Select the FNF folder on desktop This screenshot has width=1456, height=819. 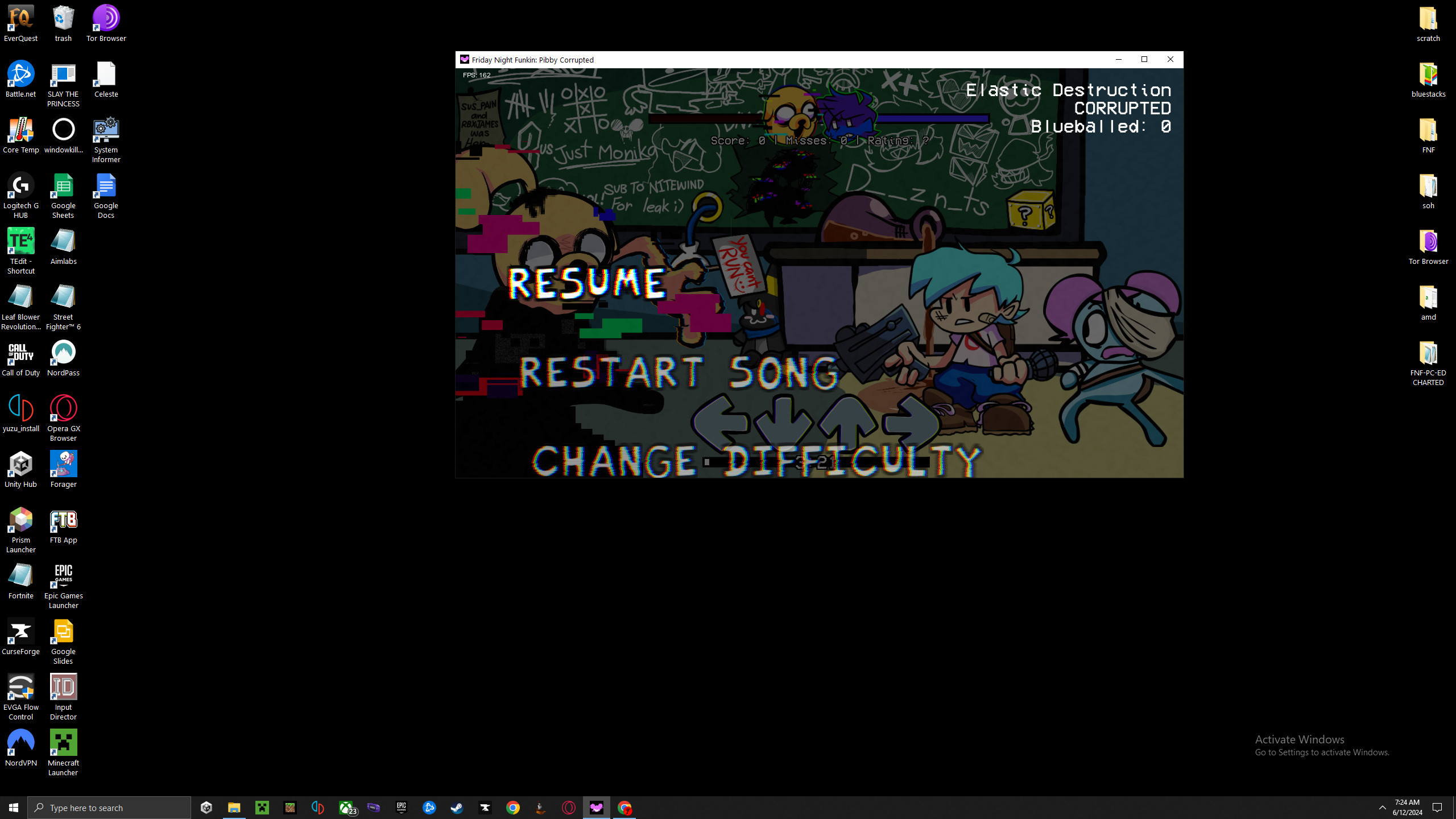(x=1428, y=135)
